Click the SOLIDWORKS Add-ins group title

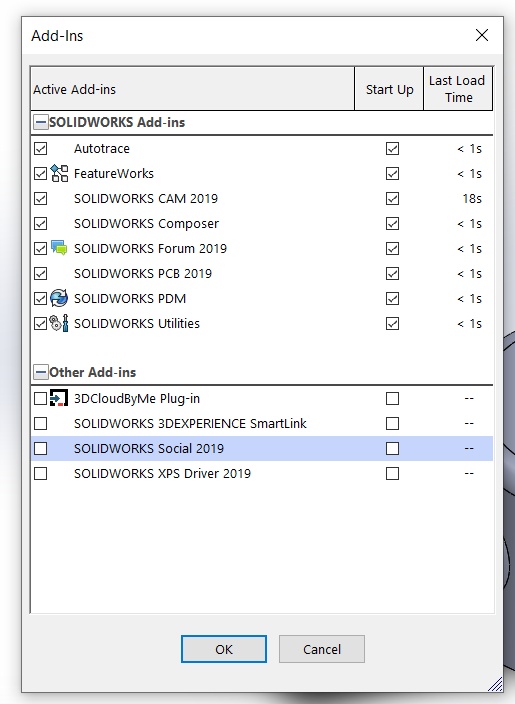point(117,122)
